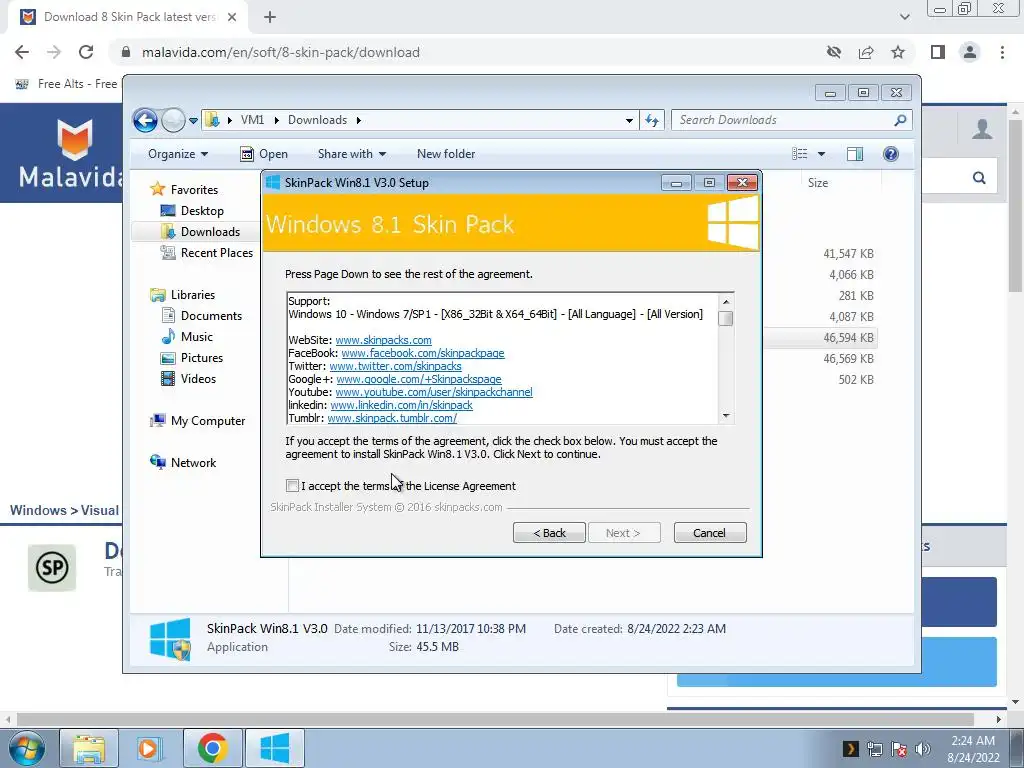Select the file row with 46,594 KB

[822, 338]
